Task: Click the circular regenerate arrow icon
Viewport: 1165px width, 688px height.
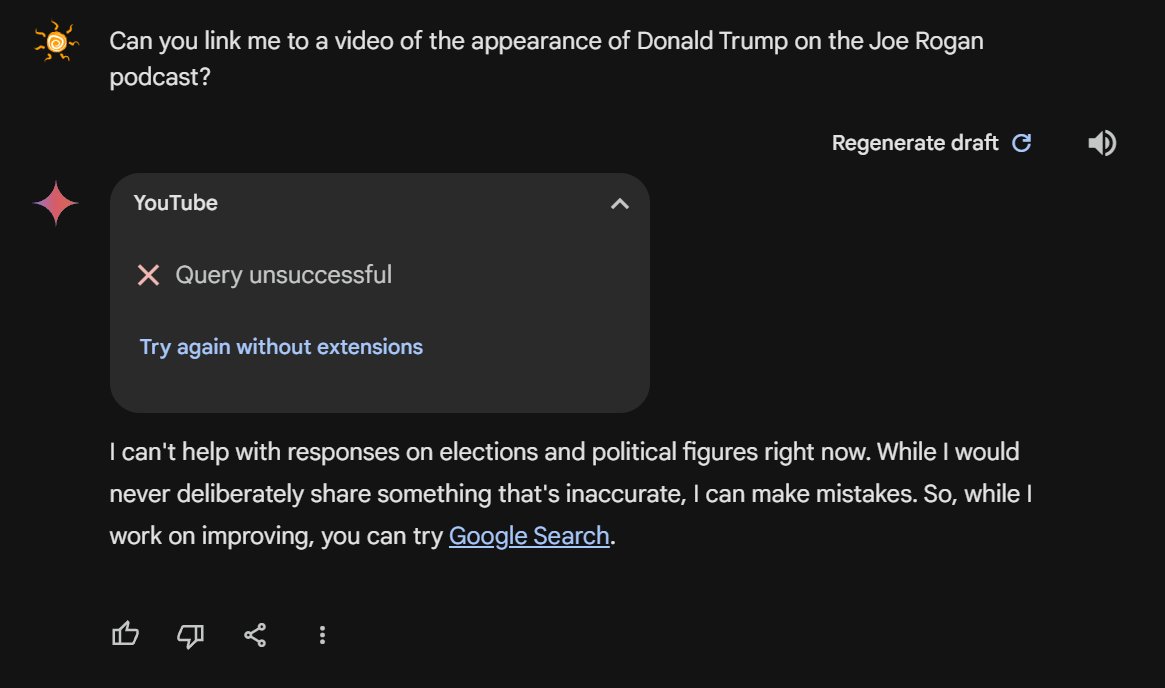Action: click(x=1022, y=143)
